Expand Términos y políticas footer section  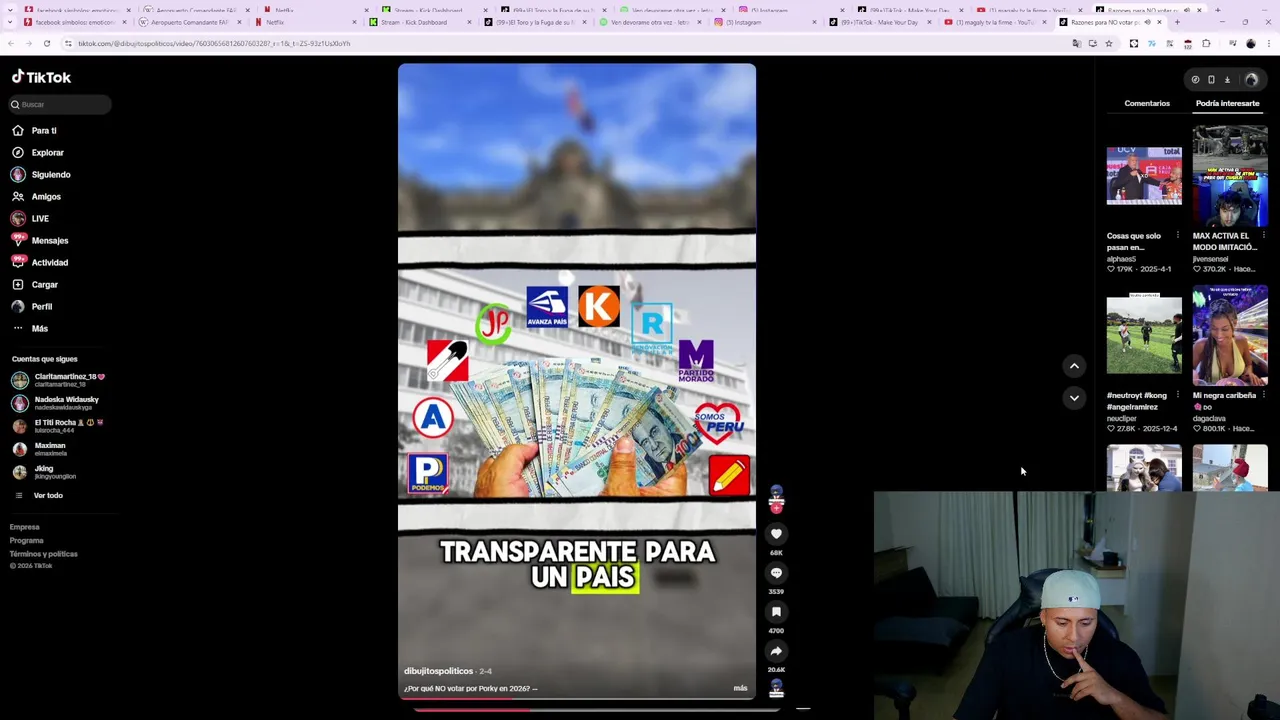click(x=44, y=554)
